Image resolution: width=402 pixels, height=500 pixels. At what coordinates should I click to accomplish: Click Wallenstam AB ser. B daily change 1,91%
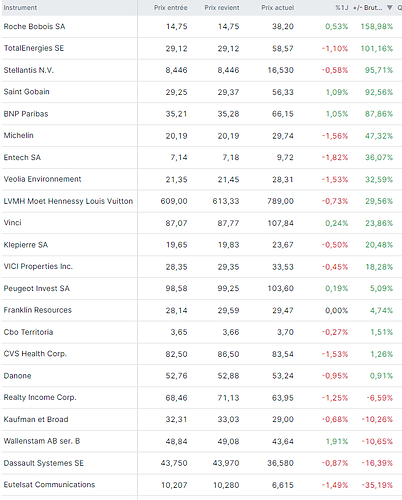[337, 441]
